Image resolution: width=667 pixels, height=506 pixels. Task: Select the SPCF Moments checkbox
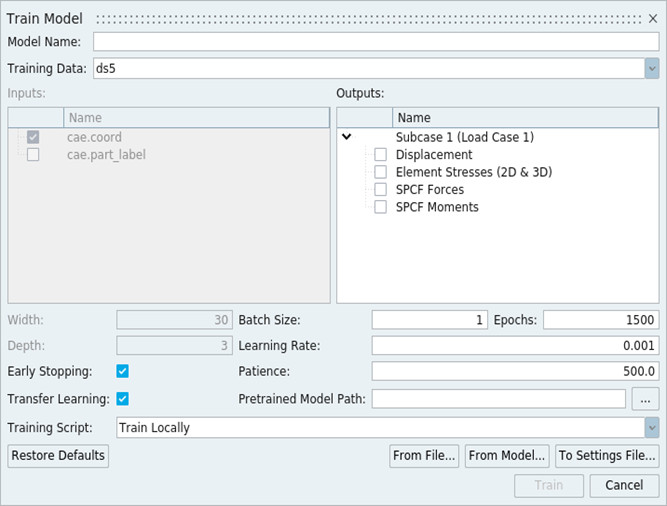pos(380,207)
